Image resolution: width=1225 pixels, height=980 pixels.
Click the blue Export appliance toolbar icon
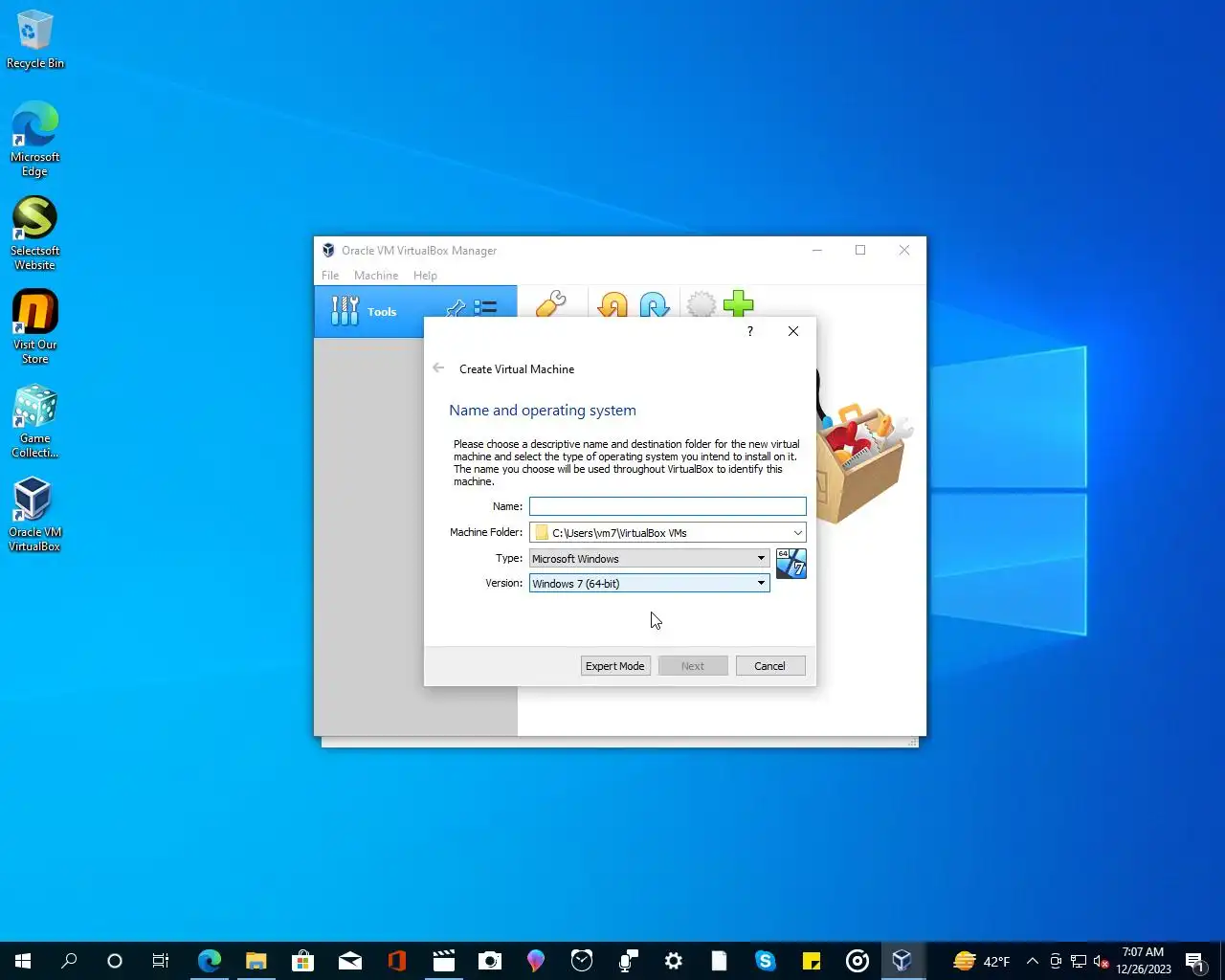click(x=655, y=305)
